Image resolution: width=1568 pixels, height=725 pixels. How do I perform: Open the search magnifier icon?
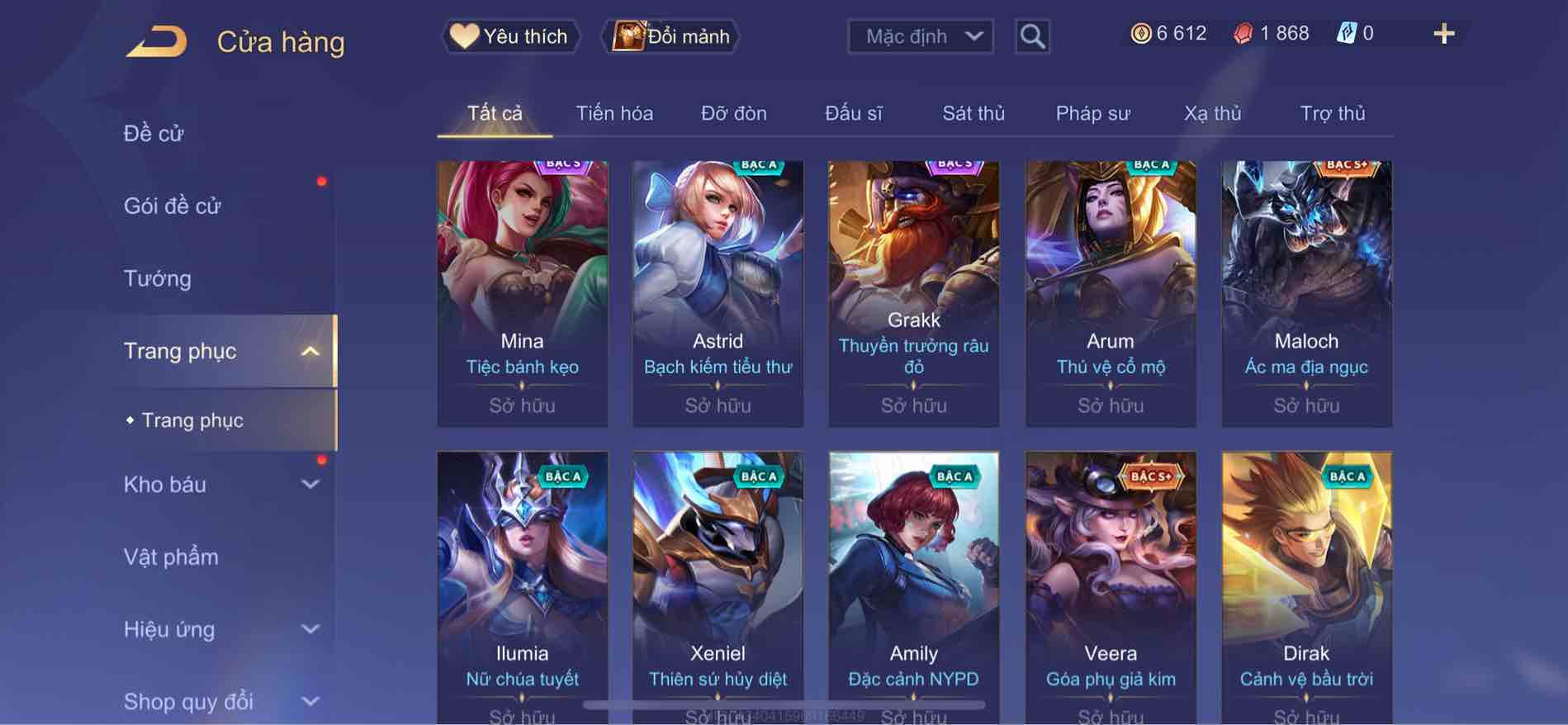(x=1032, y=36)
